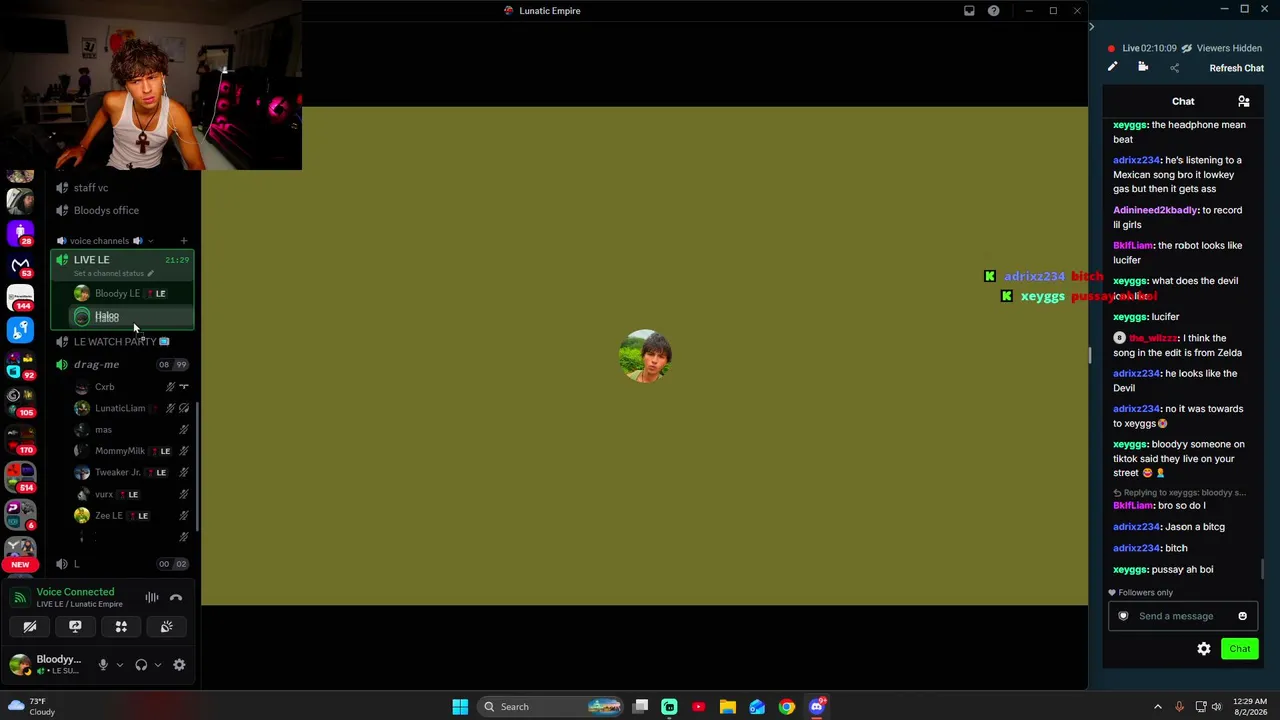This screenshot has height=720, width=1280.
Task: Open the M logo server icon
Action: (20, 264)
